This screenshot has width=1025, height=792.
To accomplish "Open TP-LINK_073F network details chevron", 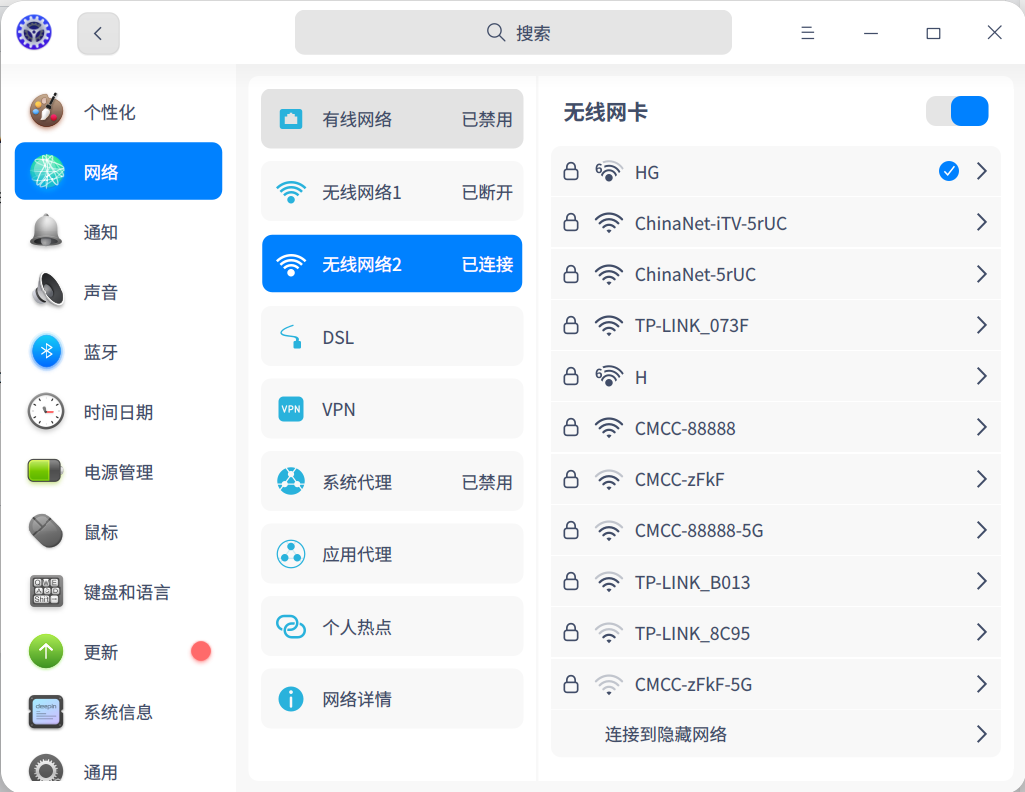I will pyautogui.click(x=981, y=325).
